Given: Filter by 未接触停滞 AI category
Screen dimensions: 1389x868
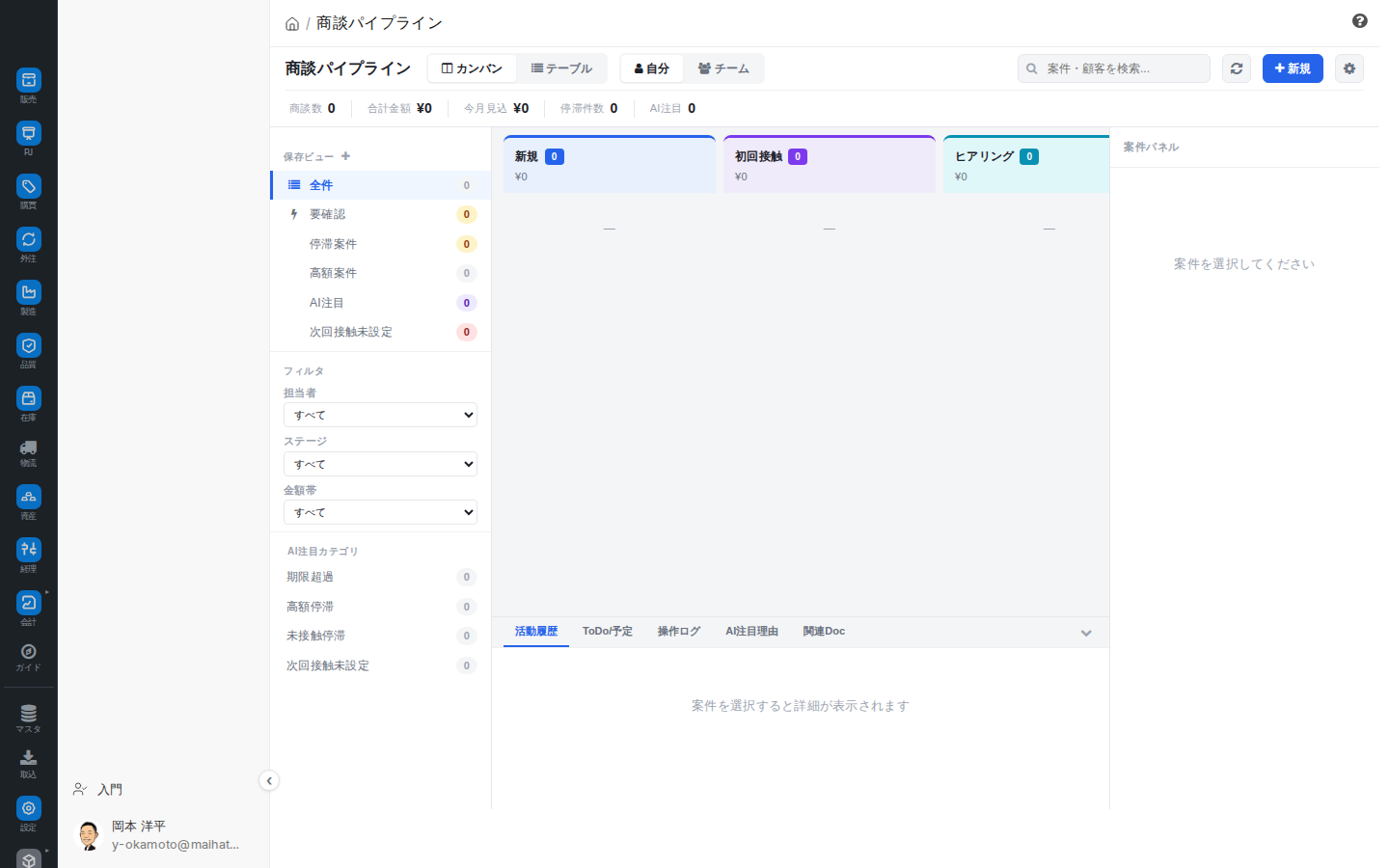Looking at the screenshot, I should coord(381,636).
